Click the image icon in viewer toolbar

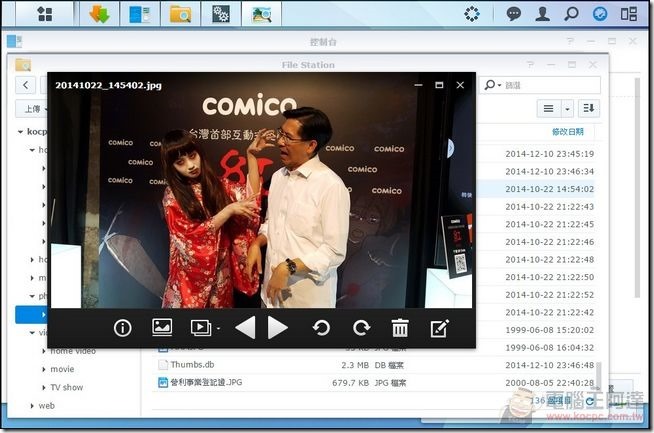tap(162, 327)
